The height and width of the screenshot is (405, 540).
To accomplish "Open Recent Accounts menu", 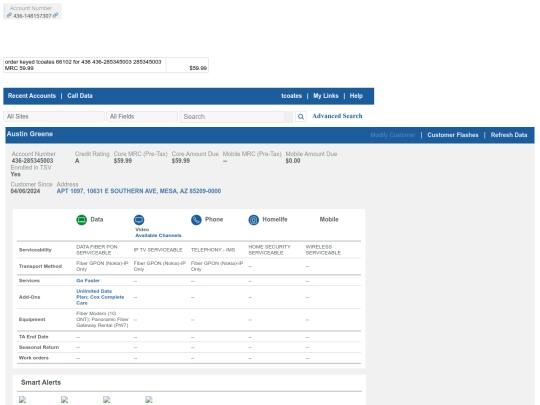I will pyautogui.click(x=32, y=96).
